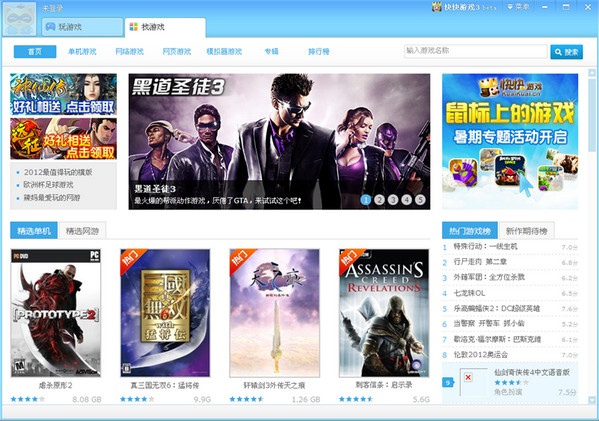
Task: Open the 模拟器游戏 category
Action: point(224,52)
